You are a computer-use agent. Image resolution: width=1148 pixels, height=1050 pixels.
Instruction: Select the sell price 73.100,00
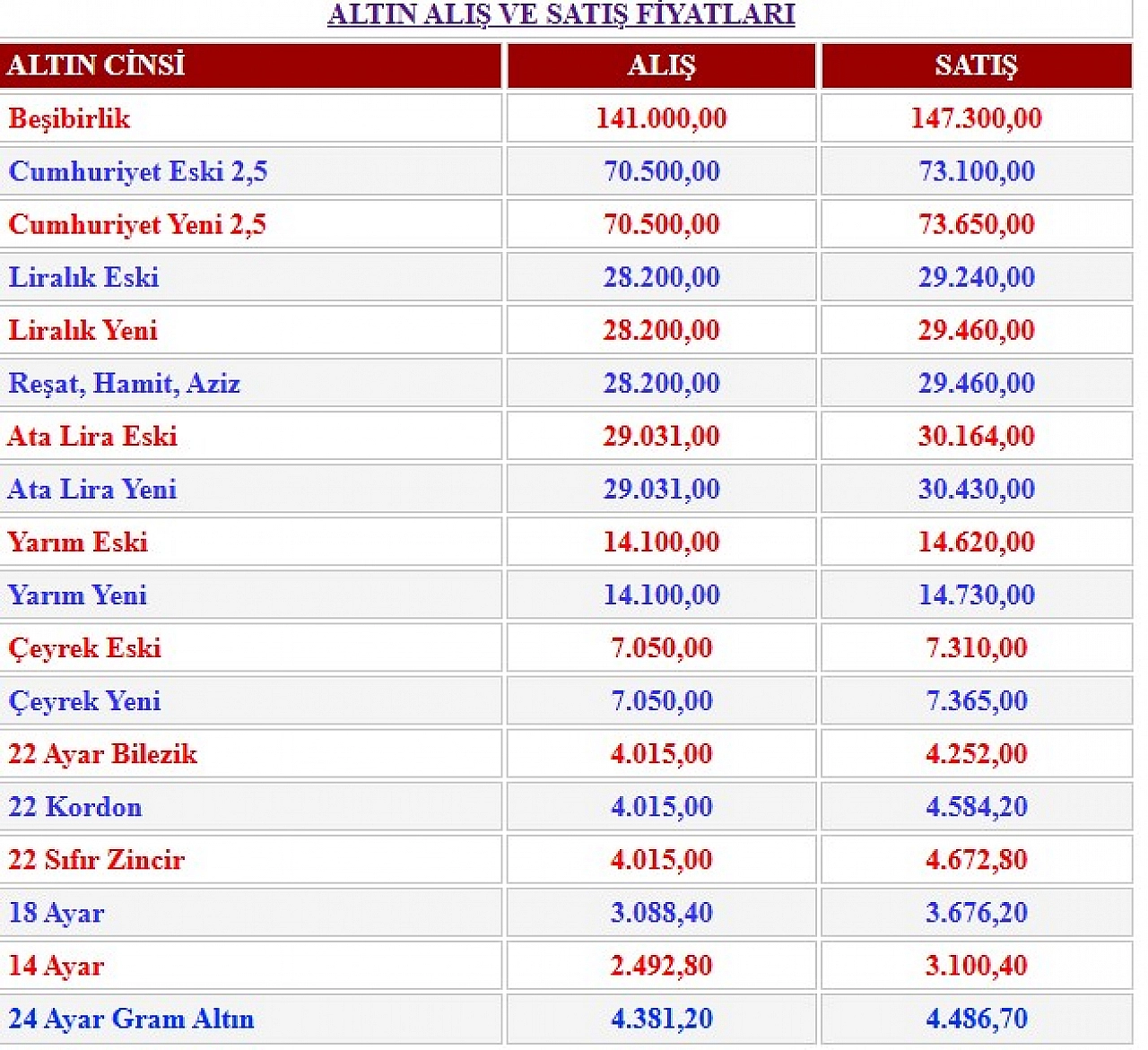(x=977, y=171)
